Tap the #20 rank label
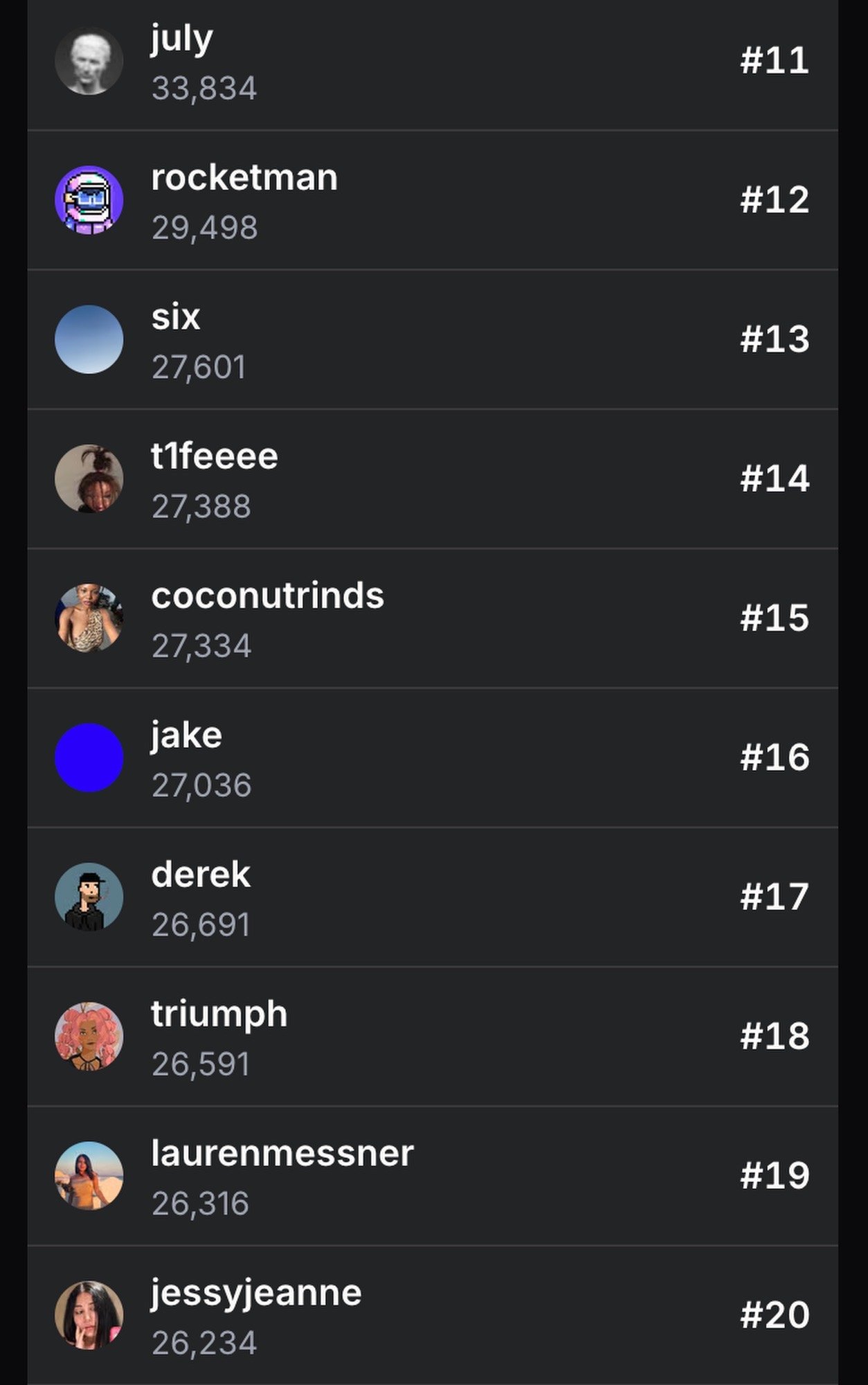Screen dimensions: 868x1385 tap(774, 1314)
